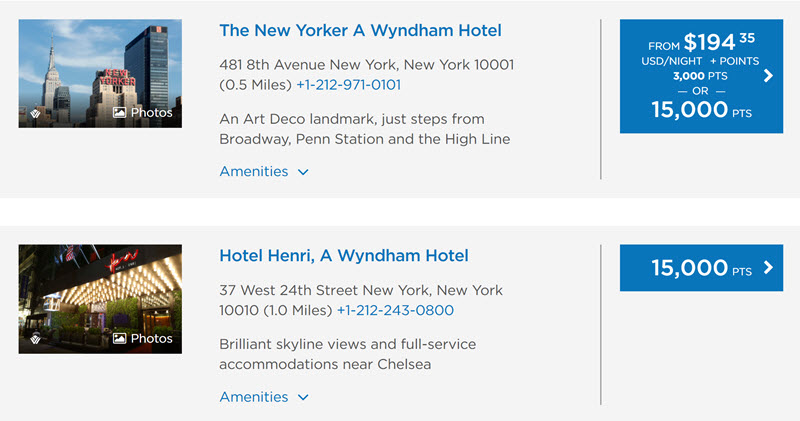Screen dimensions: 800x421
Task: Click the photo gallery icon on Hotel Henri image
Action: click(x=119, y=338)
